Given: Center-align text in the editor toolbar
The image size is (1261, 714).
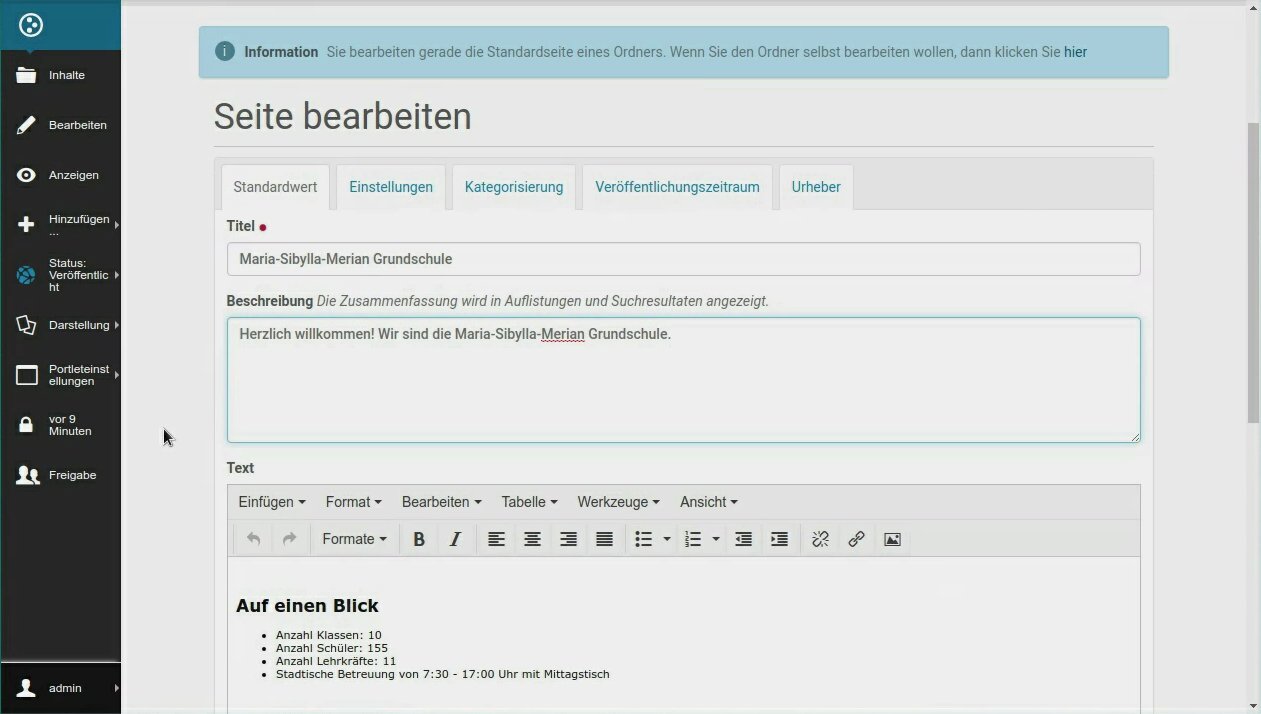Looking at the screenshot, I should 532,539.
